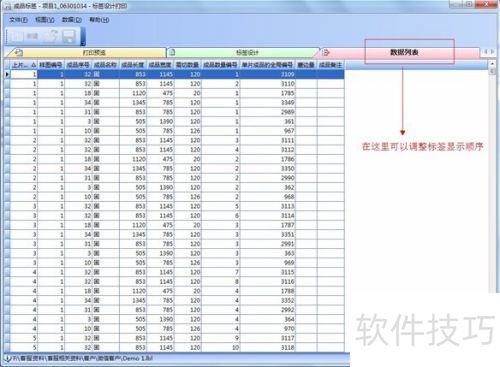This screenshot has width=500, height=367.
Task: Select cell with value 3112
Action: click(268, 150)
